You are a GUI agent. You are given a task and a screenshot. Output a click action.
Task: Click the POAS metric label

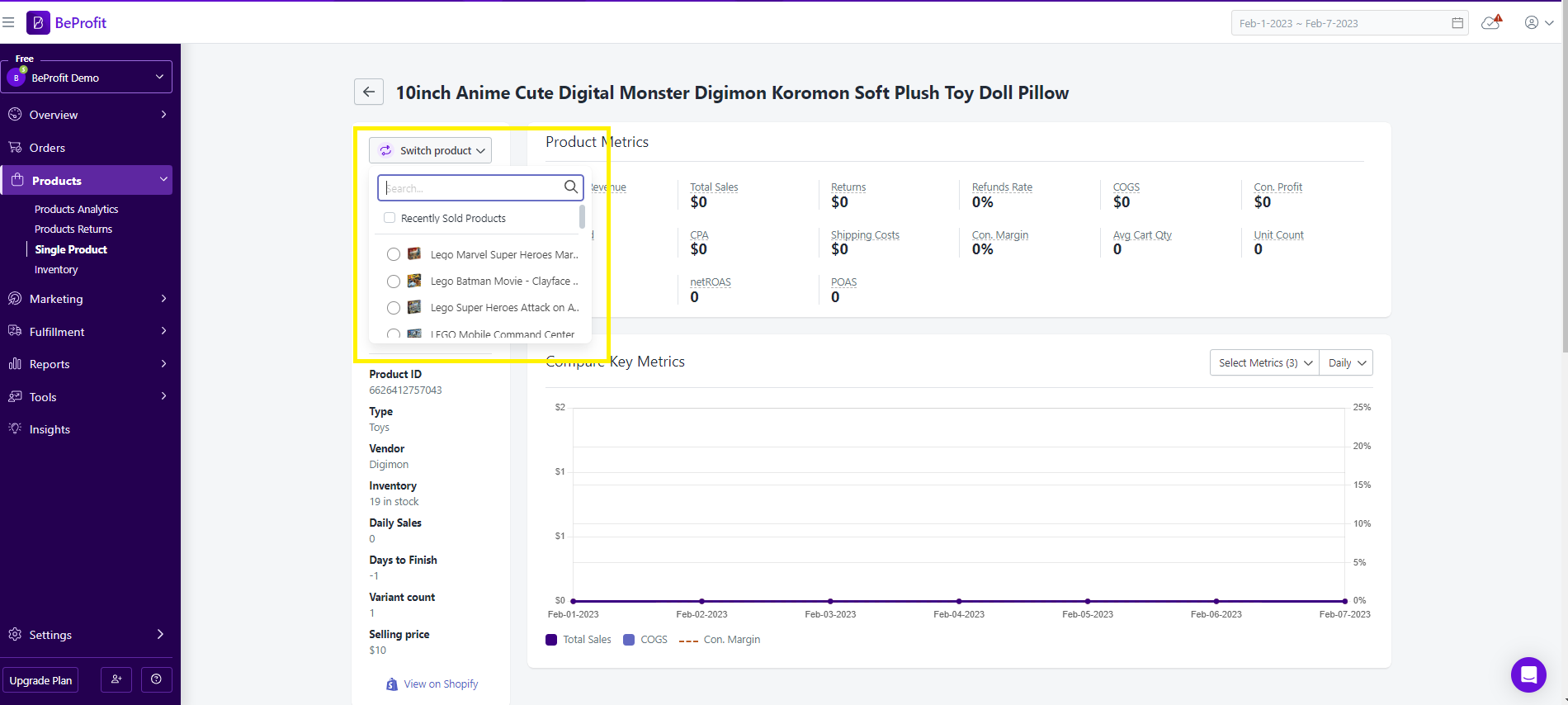tap(843, 282)
